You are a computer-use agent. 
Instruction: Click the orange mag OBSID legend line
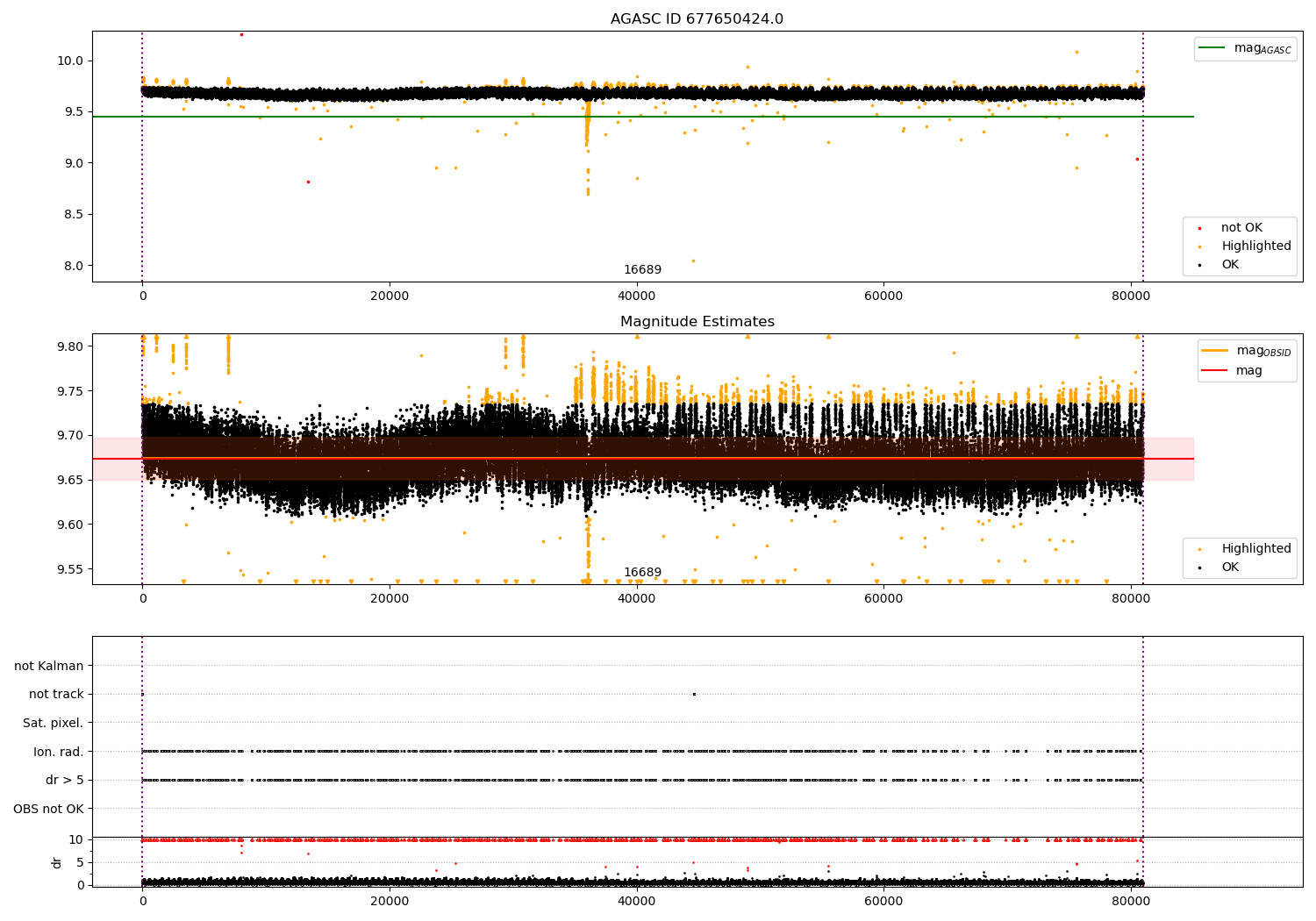coord(1215,351)
